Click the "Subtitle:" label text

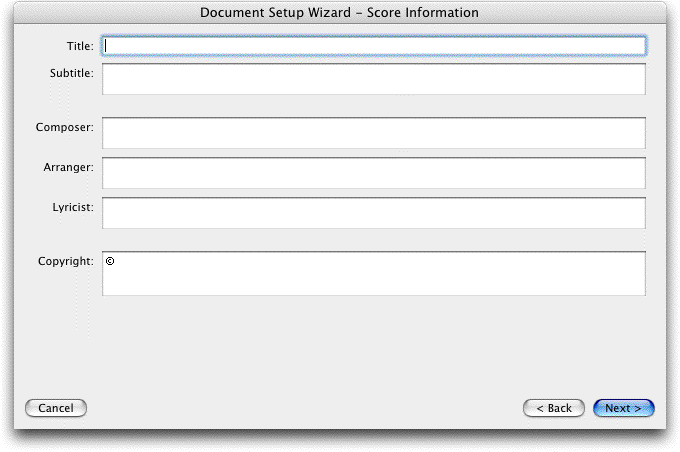pyautogui.click(x=72, y=73)
